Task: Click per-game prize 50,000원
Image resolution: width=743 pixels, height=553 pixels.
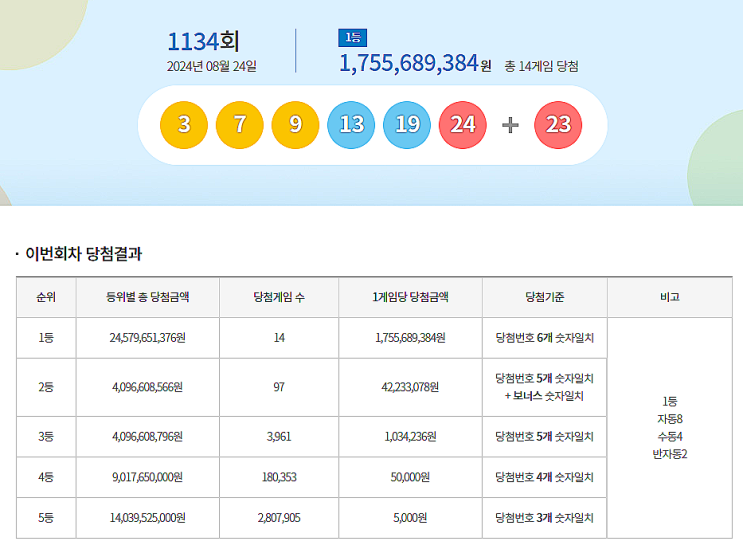Action: pyautogui.click(x=410, y=477)
